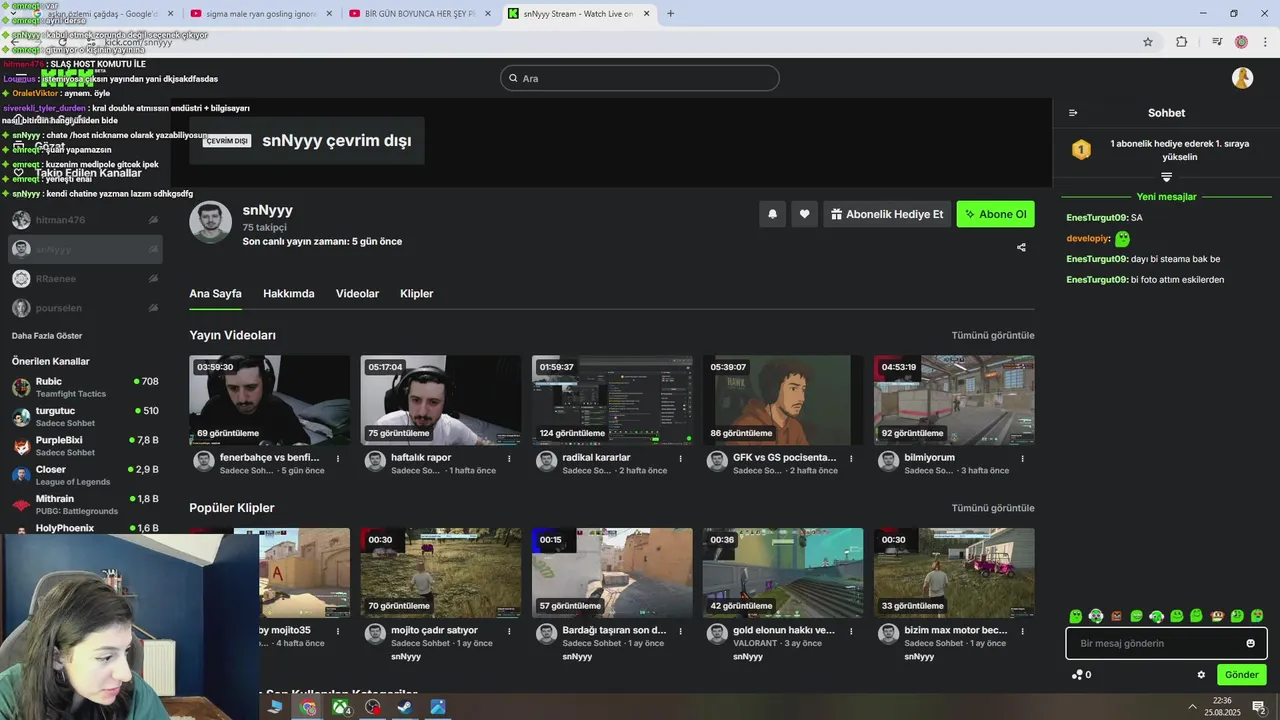Click the notification bell icon for snNyyy
The height and width of the screenshot is (720, 1280).
tap(772, 214)
